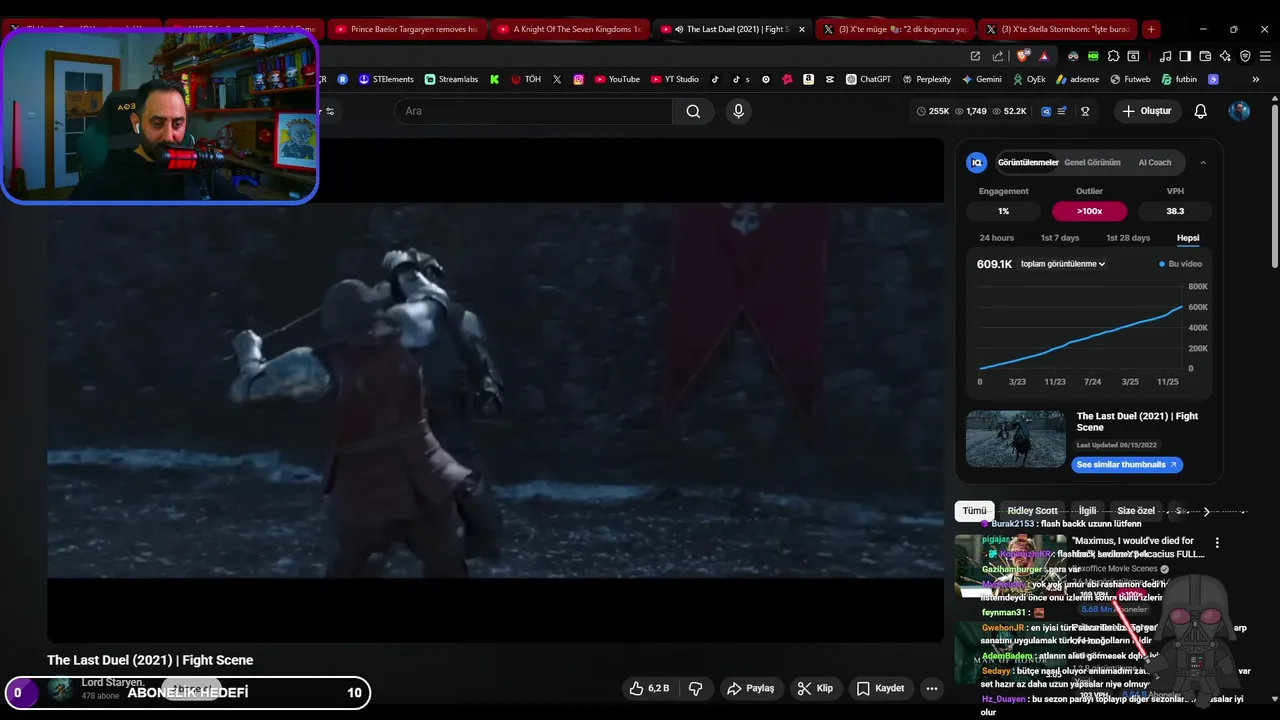Open the STElements bookmark
The height and width of the screenshot is (720, 1280).
[x=386, y=79]
